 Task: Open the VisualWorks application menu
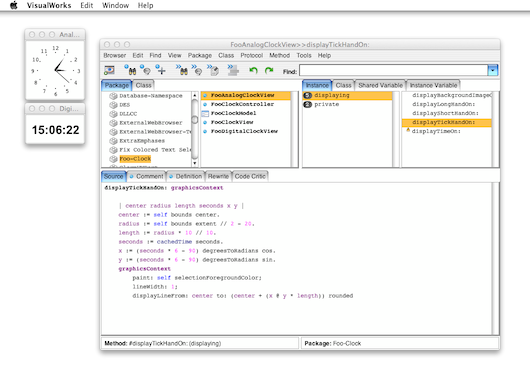click(x=49, y=5)
